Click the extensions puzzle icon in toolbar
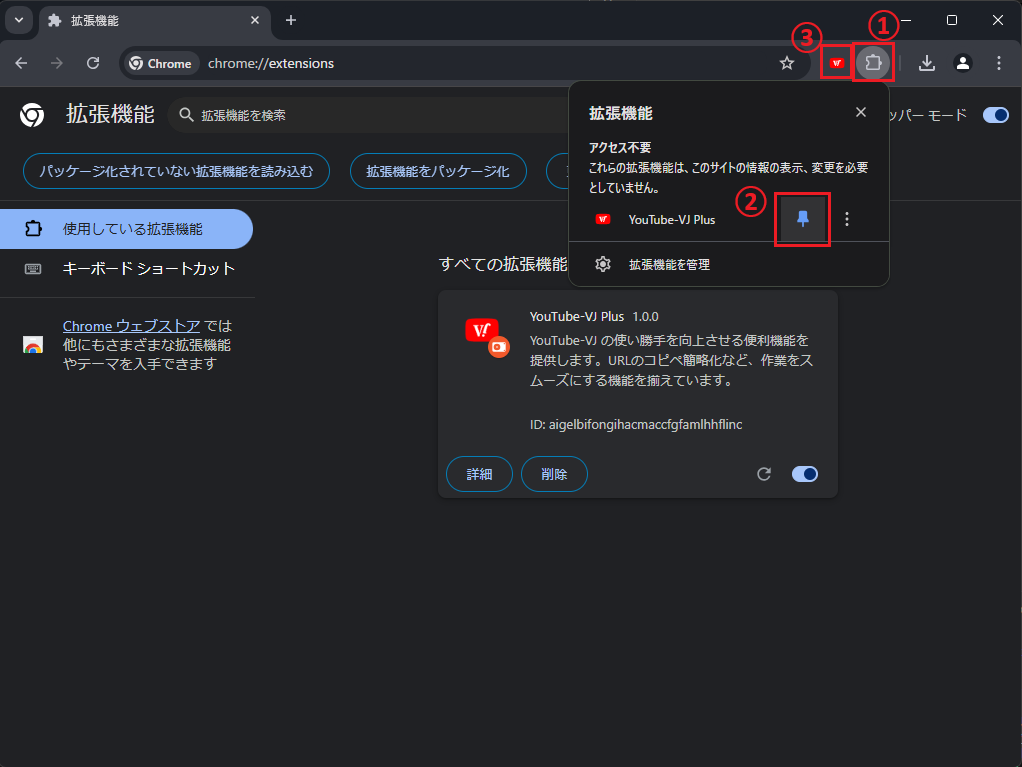 [873, 63]
